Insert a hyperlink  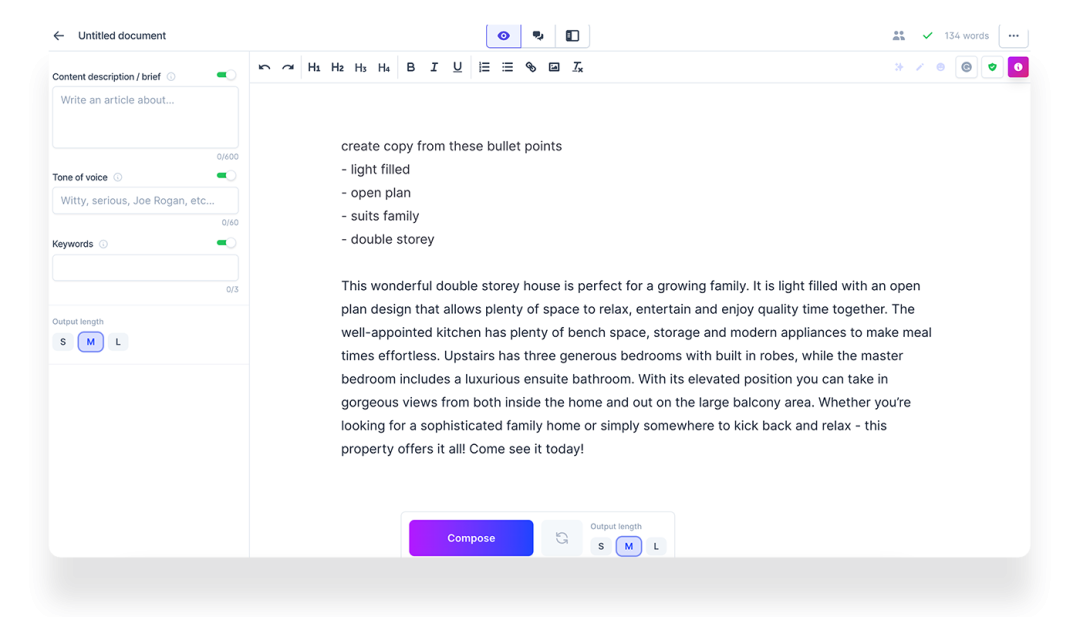pos(531,67)
